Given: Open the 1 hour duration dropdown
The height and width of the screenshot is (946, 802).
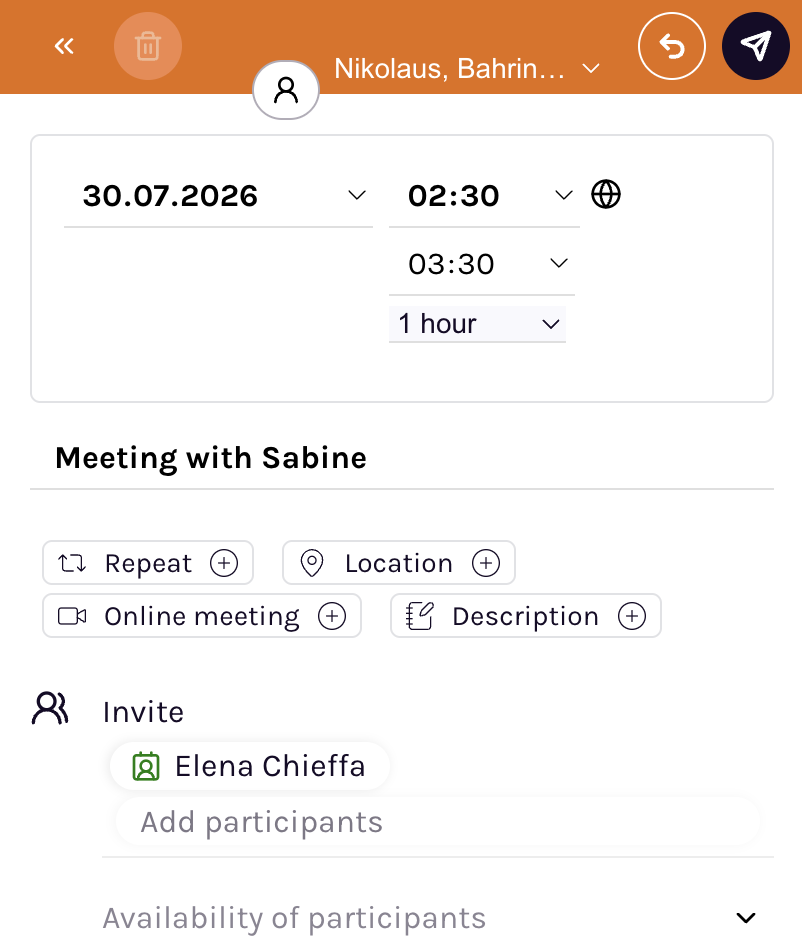Looking at the screenshot, I should [x=477, y=324].
